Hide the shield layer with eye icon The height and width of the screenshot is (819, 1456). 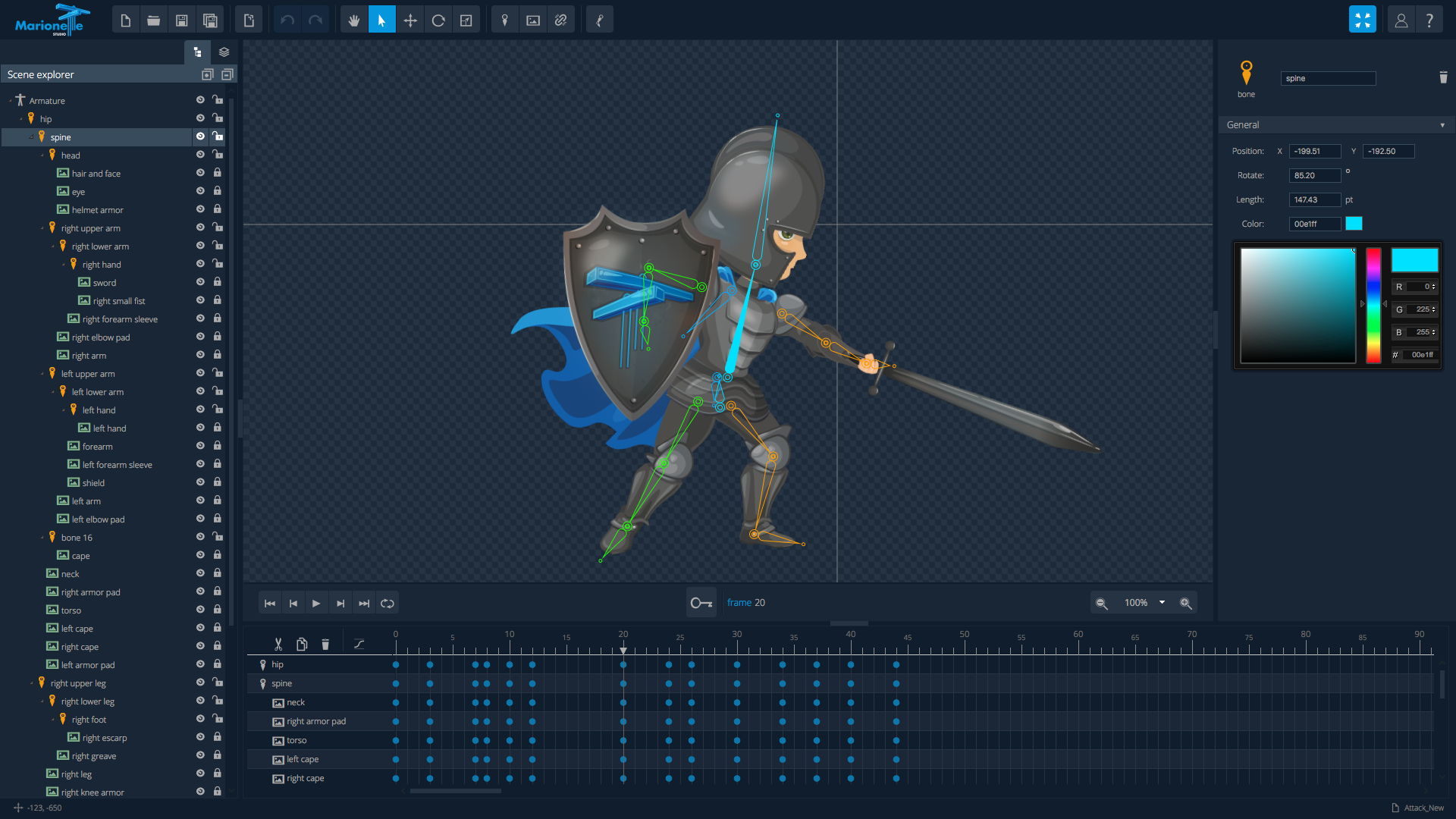pos(200,482)
